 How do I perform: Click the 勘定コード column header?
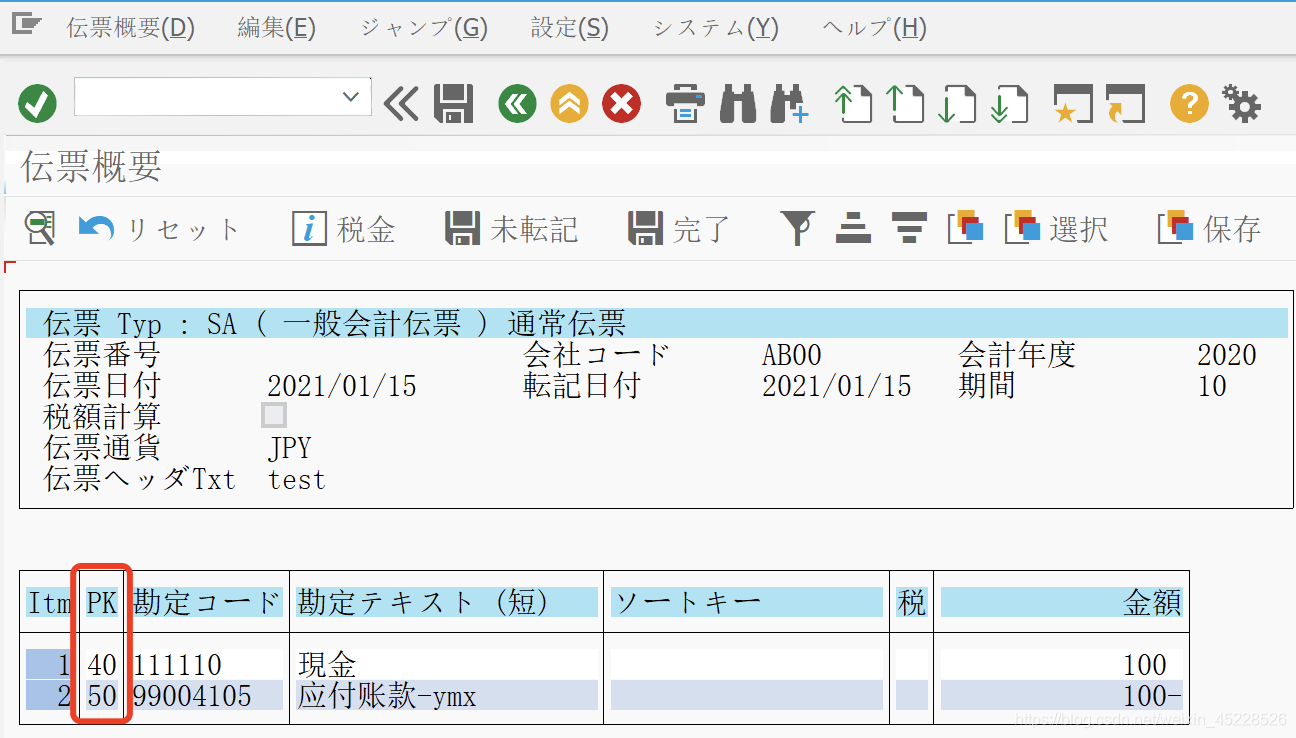[x=207, y=602]
